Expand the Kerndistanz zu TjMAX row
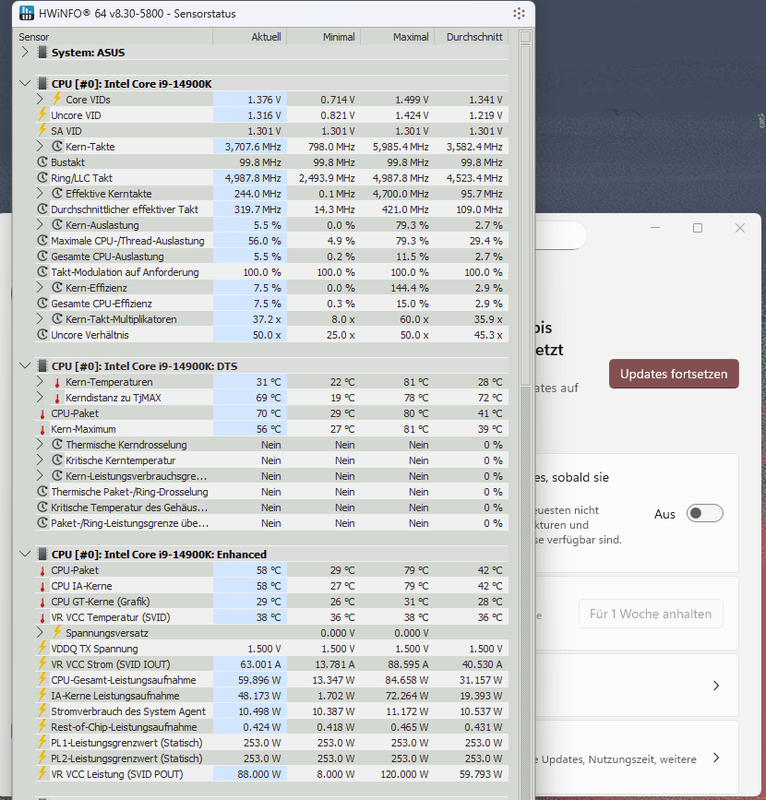Screen dimensions: 766x800 pos(41,397)
